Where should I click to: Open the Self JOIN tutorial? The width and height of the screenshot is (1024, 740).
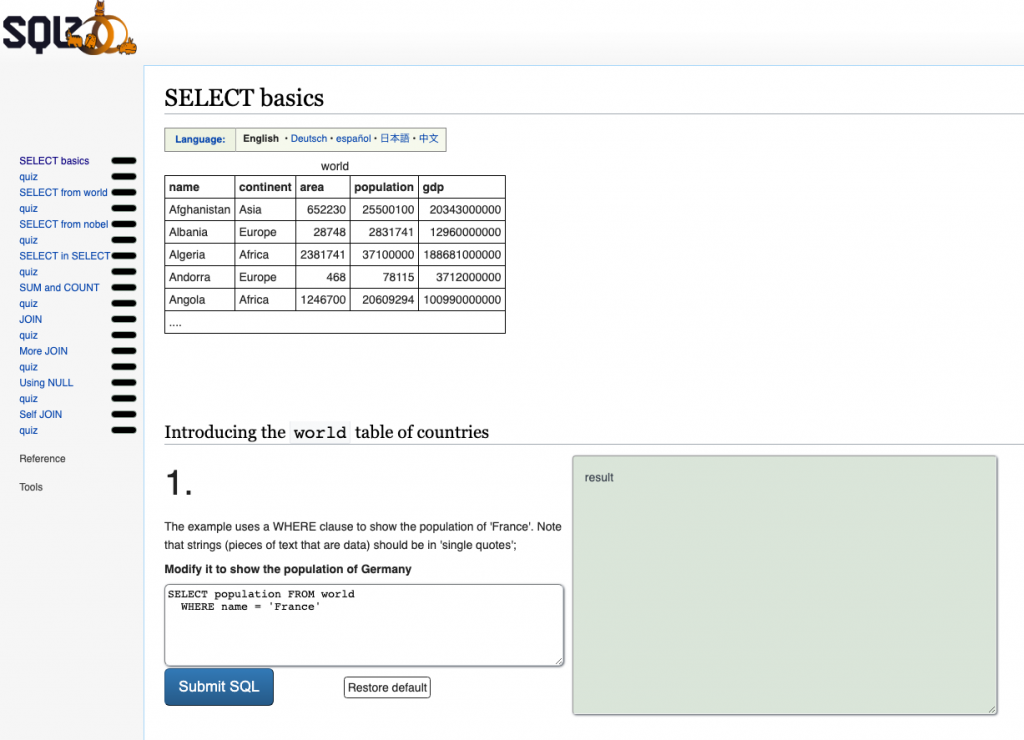41,414
